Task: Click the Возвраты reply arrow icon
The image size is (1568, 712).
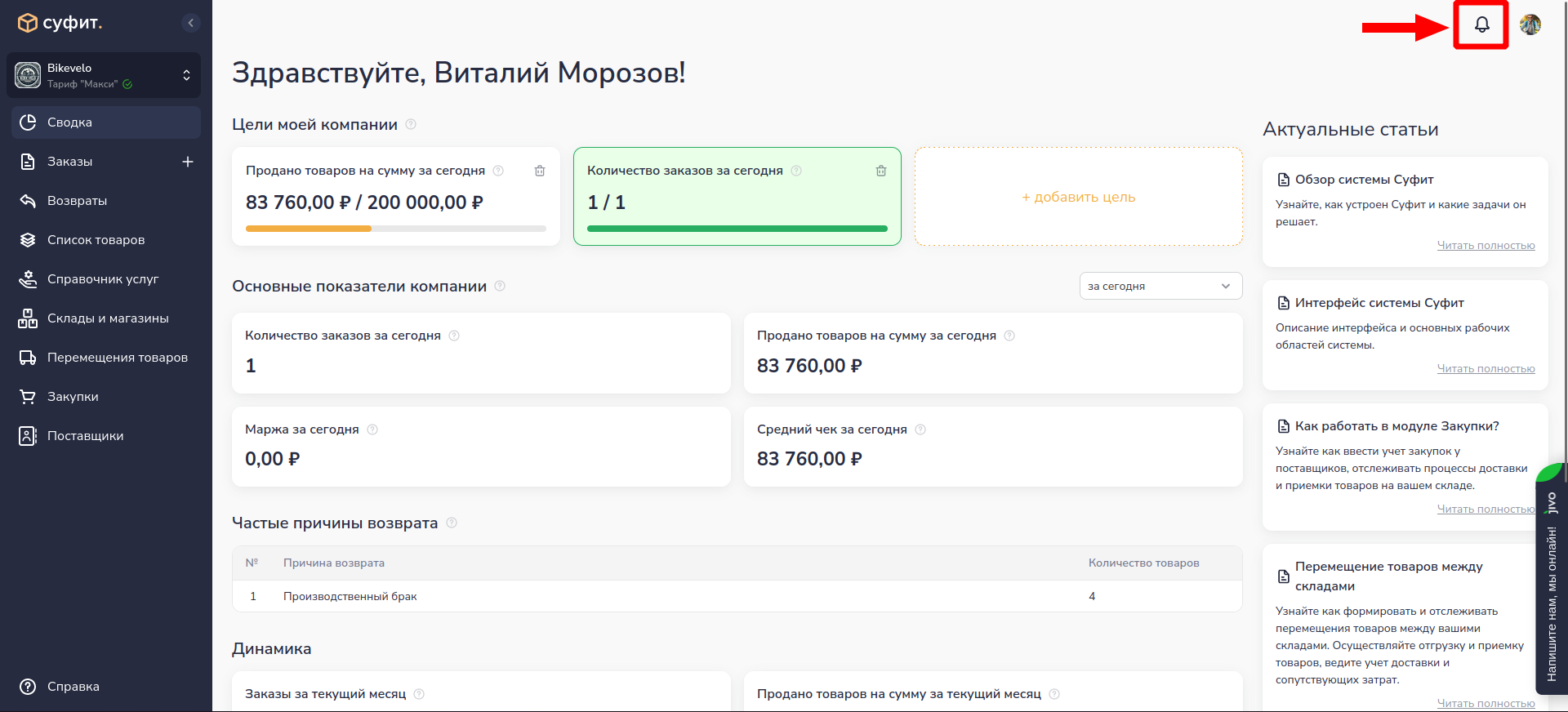Action: (28, 201)
